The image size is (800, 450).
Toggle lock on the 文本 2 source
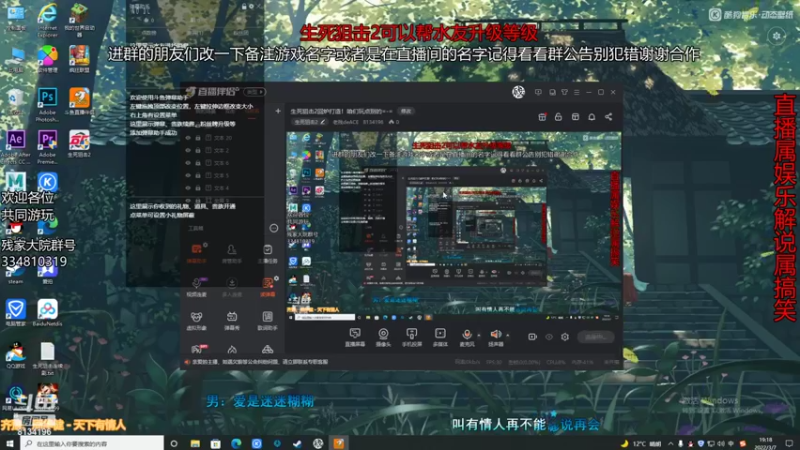(x=198, y=151)
